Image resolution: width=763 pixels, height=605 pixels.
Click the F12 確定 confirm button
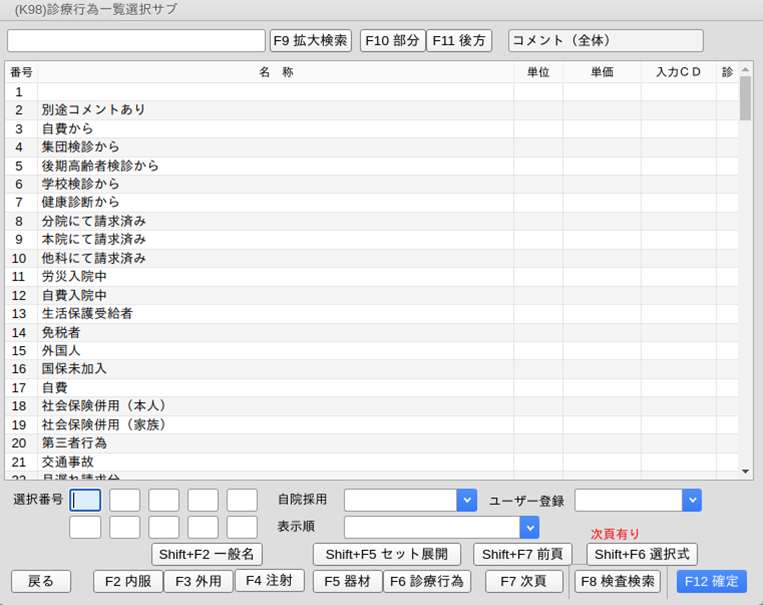pos(711,582)
